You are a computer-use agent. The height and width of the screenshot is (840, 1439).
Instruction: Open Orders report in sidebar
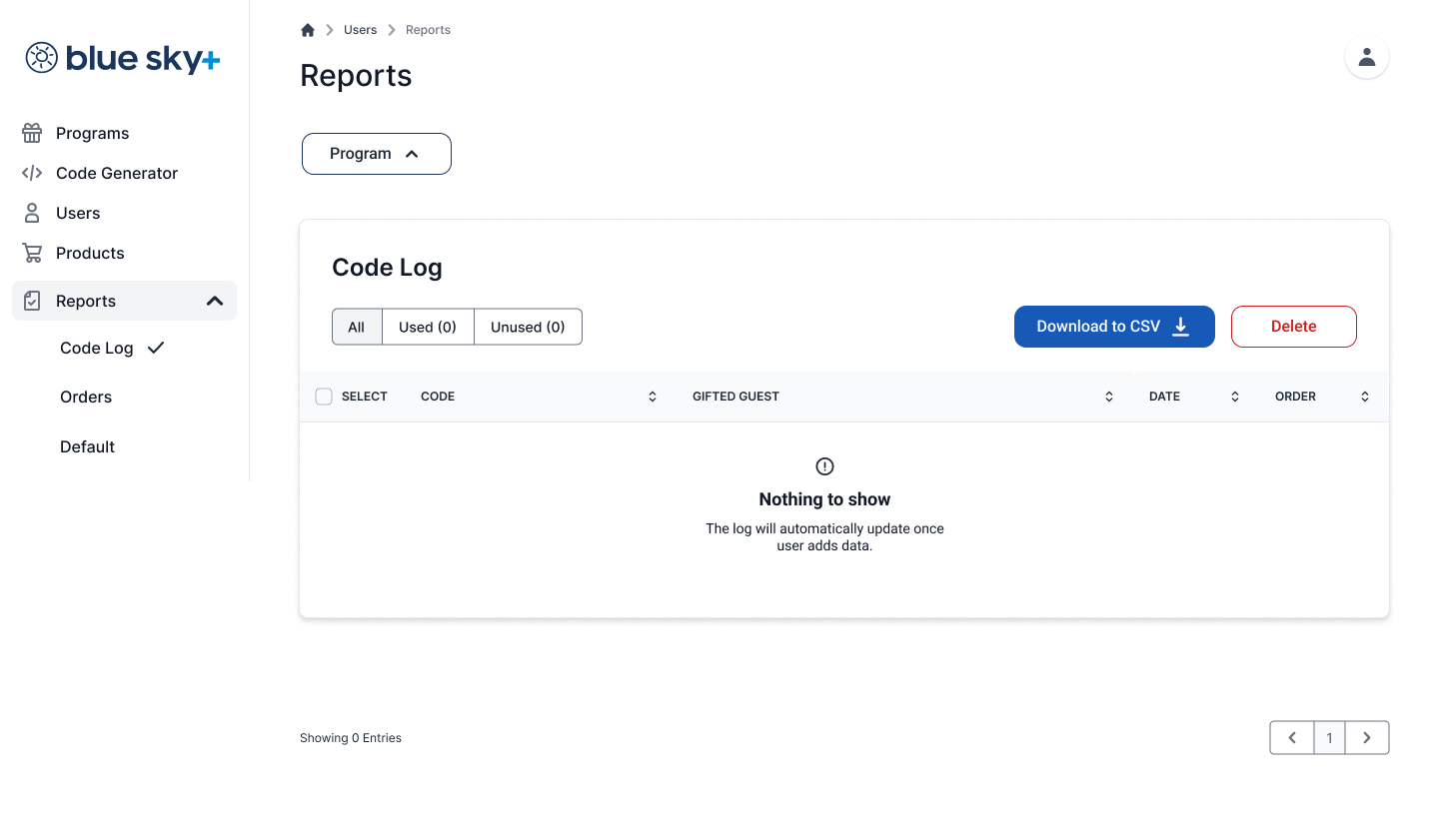click(x=86, y=397)
